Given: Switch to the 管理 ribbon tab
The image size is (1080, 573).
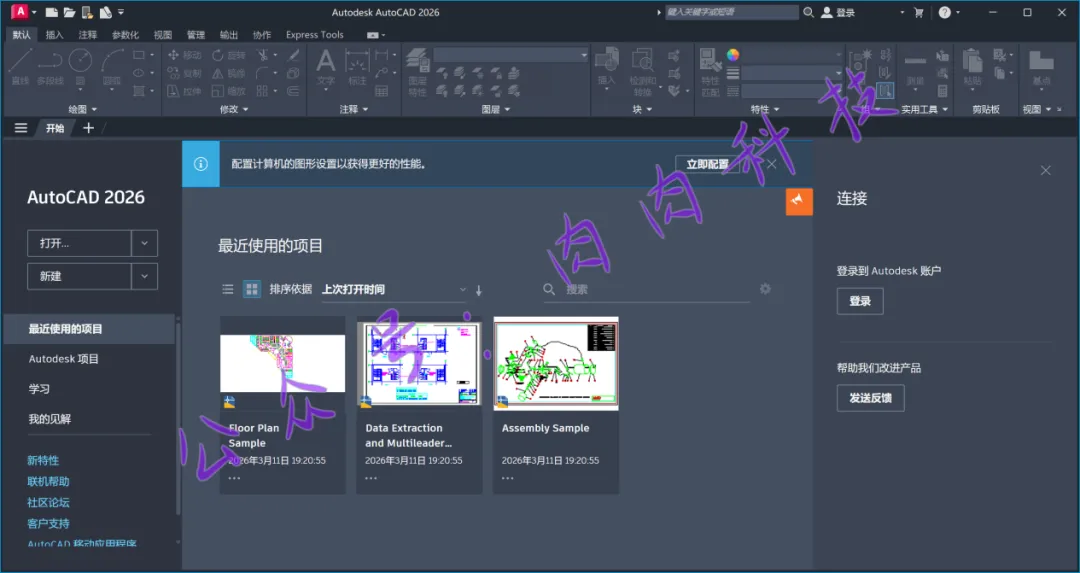Looking at the screenshot, I should pyautogui.click(x=196, y=34).
